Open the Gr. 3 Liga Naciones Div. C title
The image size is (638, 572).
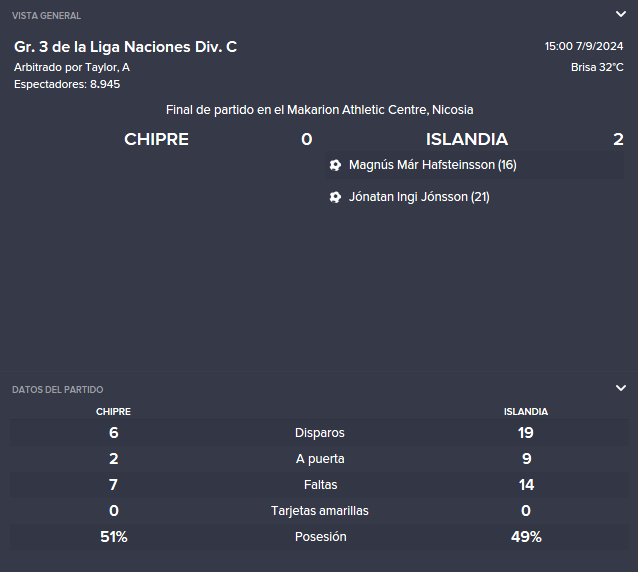pyautogui.click(x=125, y=47)
